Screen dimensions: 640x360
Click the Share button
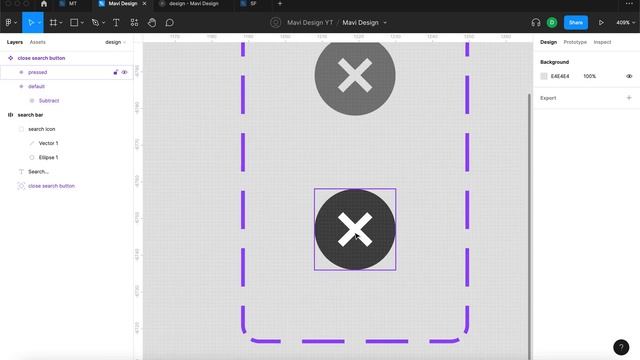coord(576,22)
